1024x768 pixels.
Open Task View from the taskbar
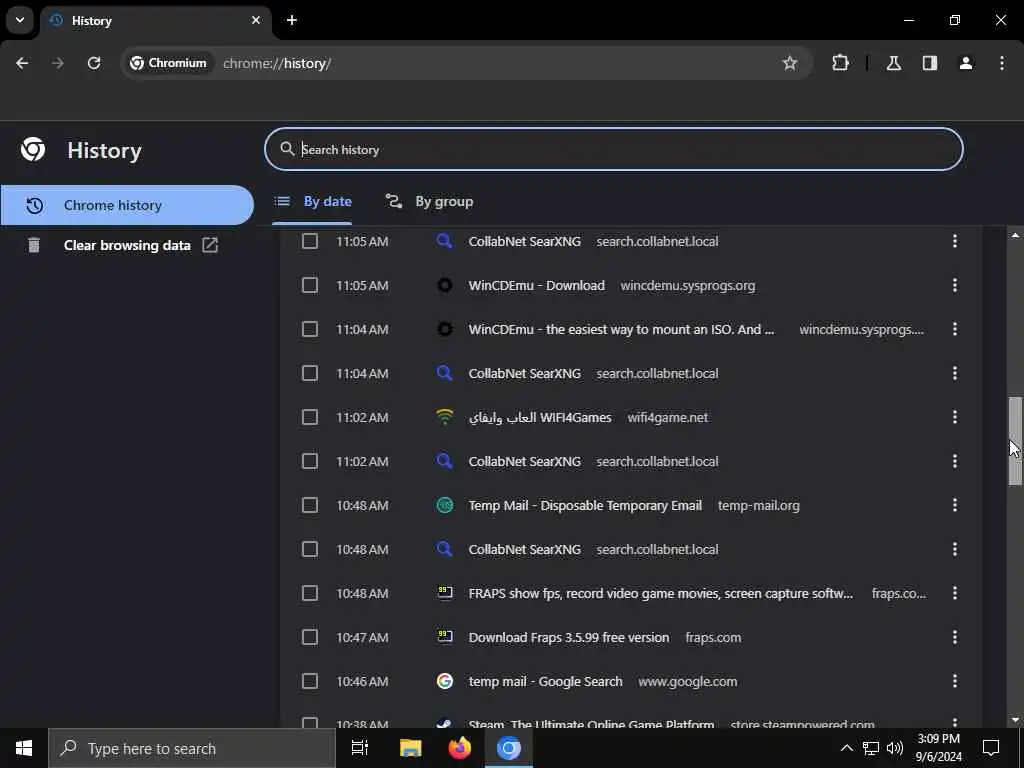tap(360, 748)
